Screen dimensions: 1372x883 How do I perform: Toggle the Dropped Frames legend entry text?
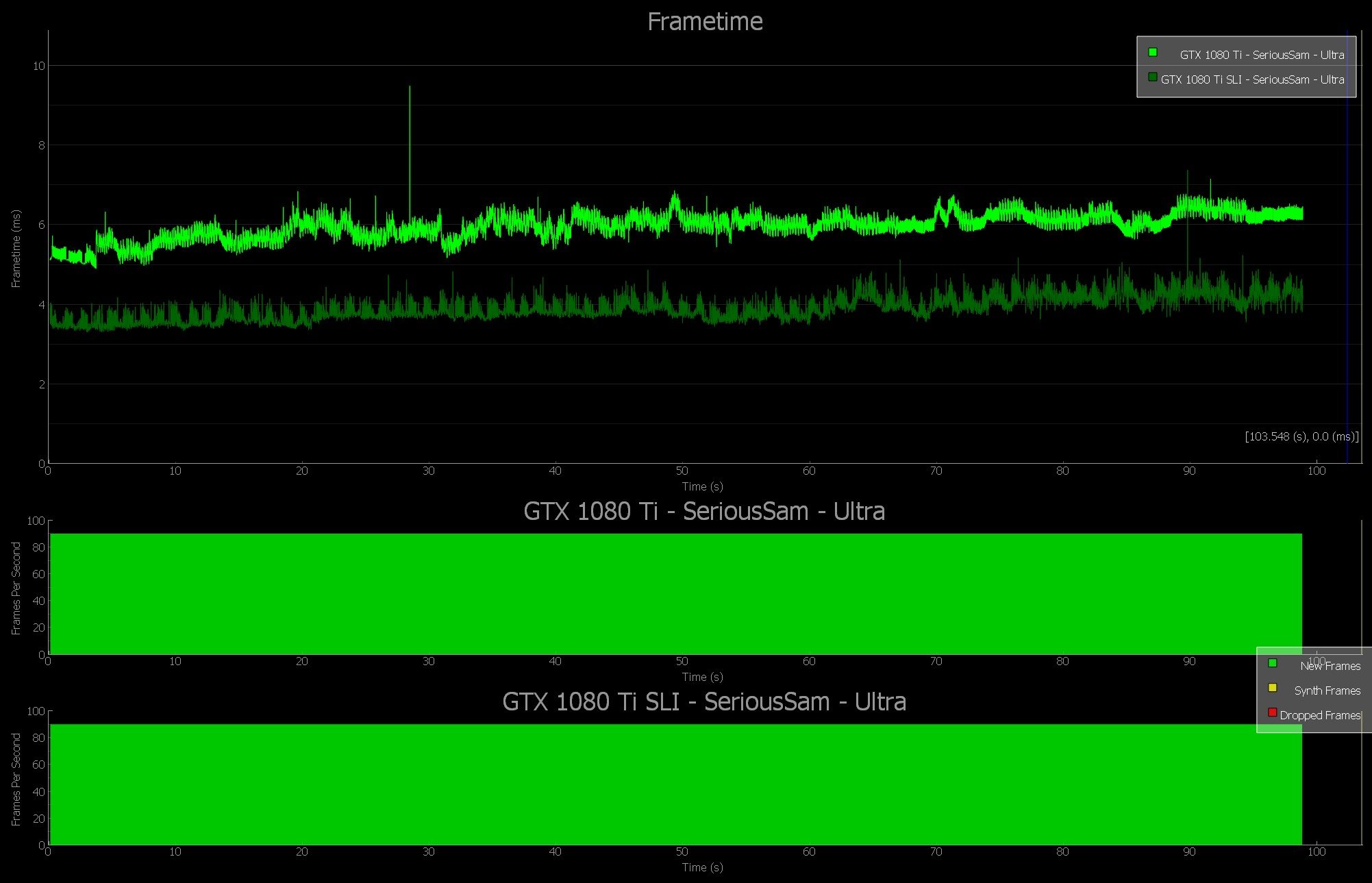tap(1320, 715)
